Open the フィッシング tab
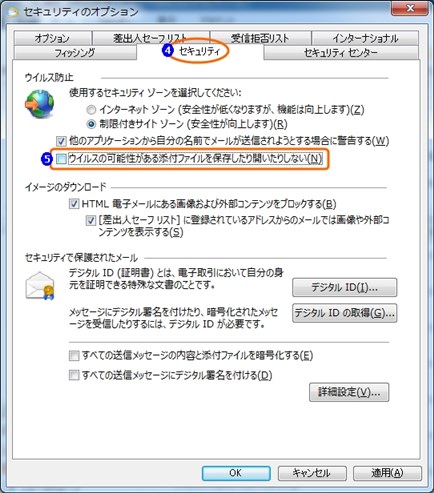 [x=75, y=53]
